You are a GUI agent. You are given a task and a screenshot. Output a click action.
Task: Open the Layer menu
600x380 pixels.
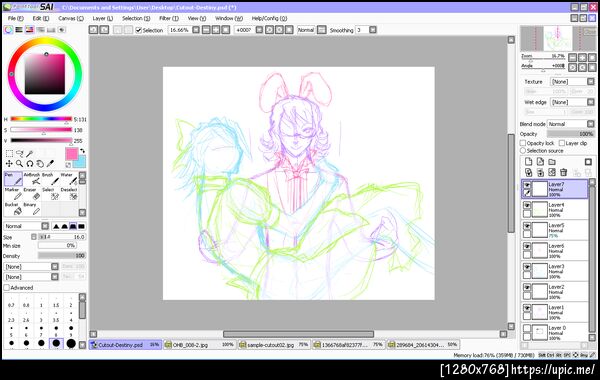(x=103, y=18)
